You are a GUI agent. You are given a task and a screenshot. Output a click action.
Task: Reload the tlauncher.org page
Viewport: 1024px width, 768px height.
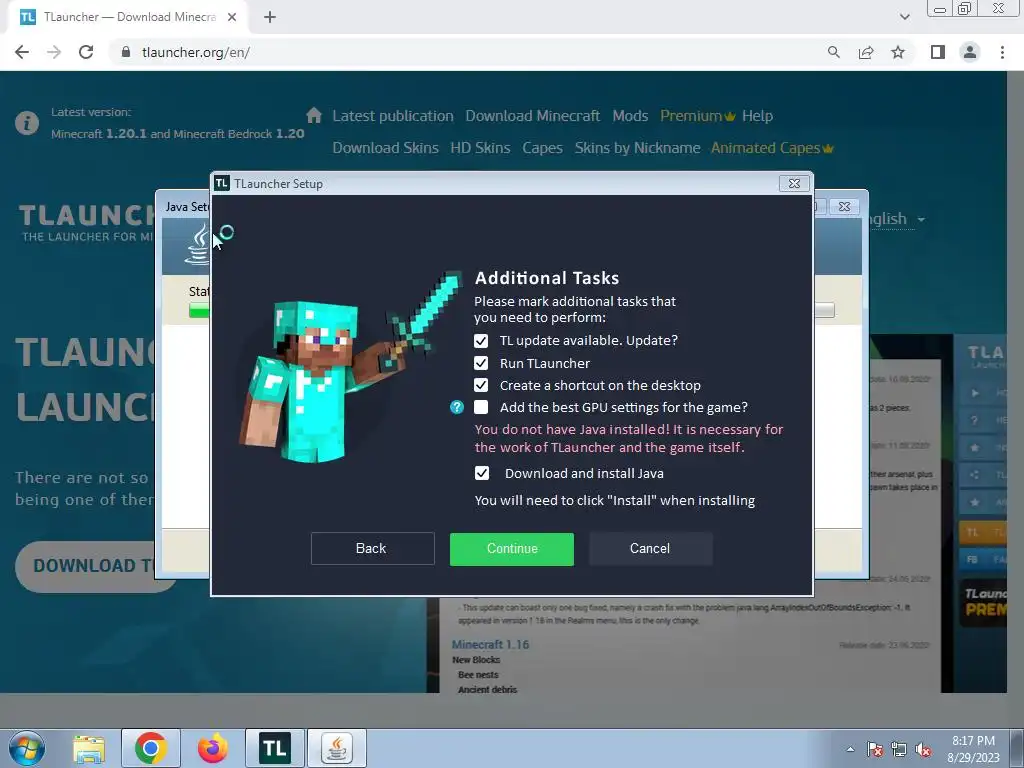[86, 52]
